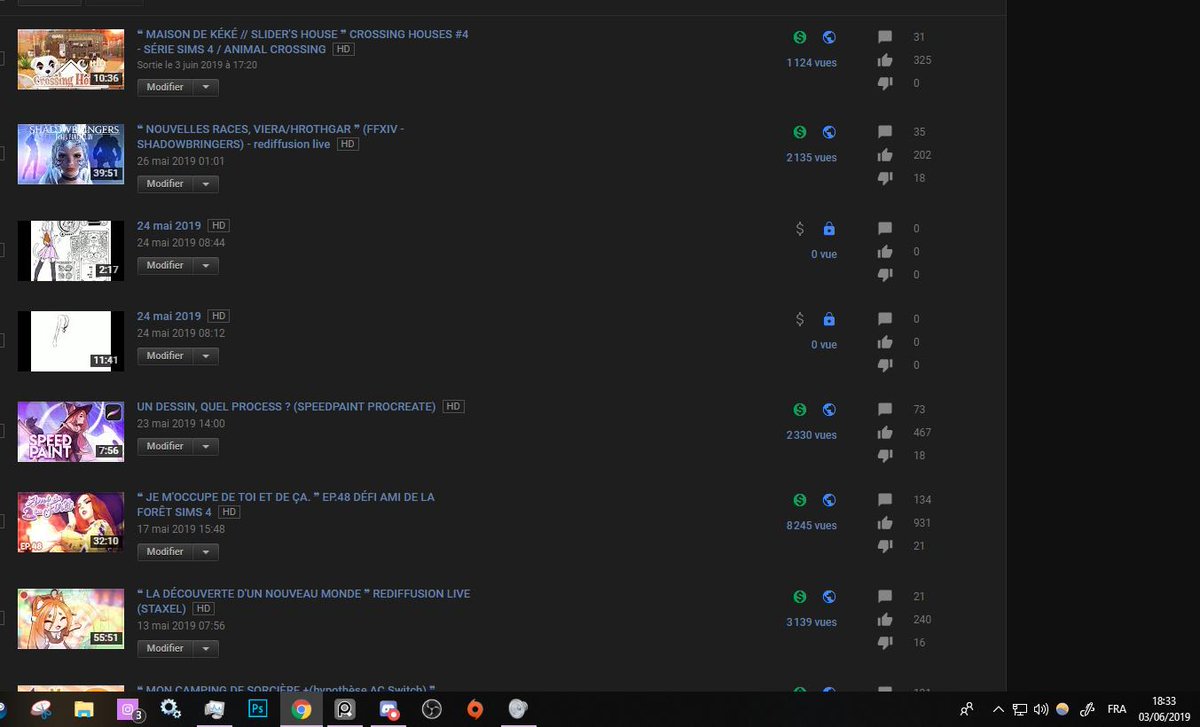
Task: Select checkbox for Nouvelles Races video
Action: click(1, 154)
